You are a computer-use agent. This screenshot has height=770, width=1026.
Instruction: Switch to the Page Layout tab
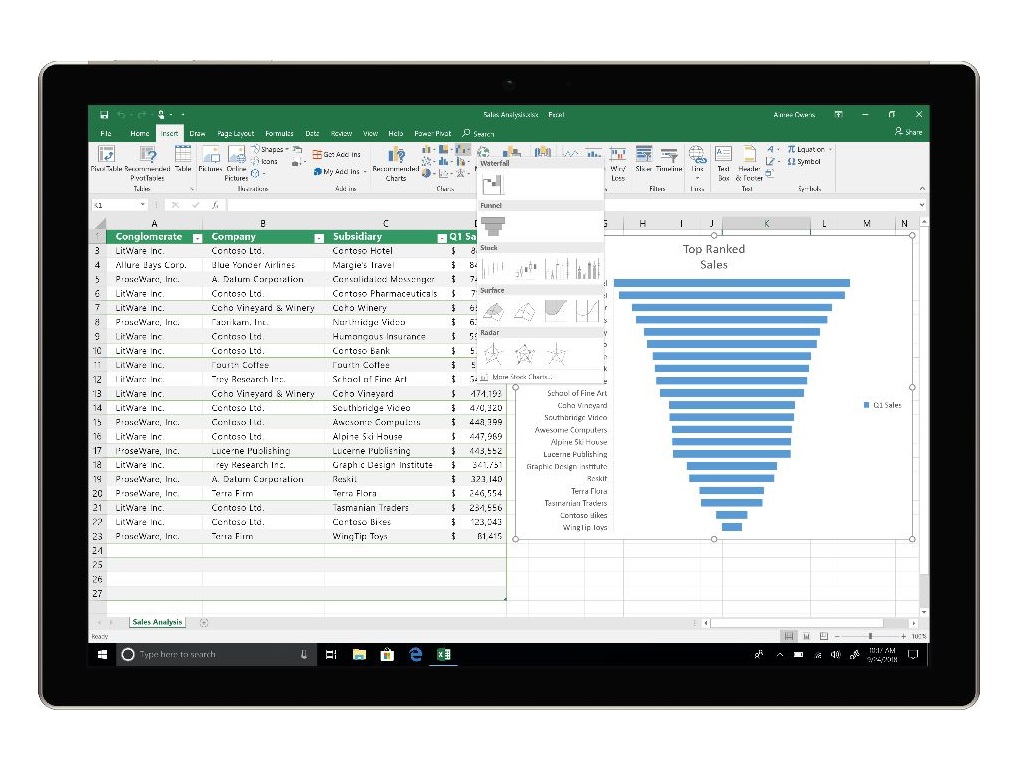tap(235, 133)
